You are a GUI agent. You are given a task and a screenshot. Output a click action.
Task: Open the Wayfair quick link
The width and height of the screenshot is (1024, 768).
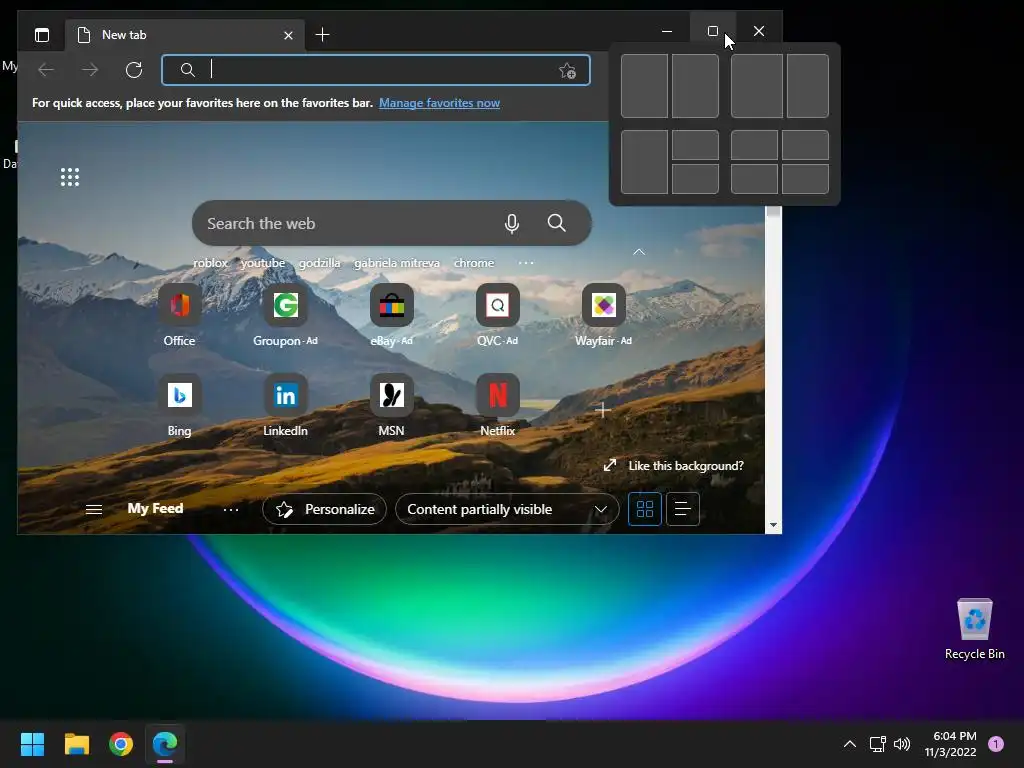pyautogui.click(x=603, y=315)
